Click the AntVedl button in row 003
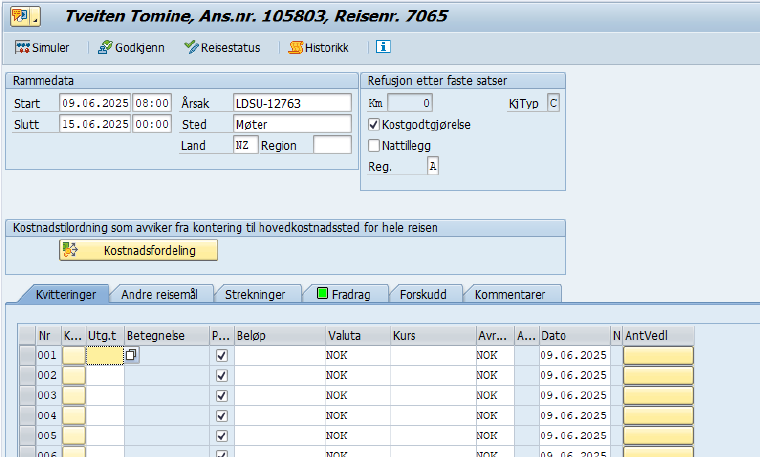 (658, 395)
